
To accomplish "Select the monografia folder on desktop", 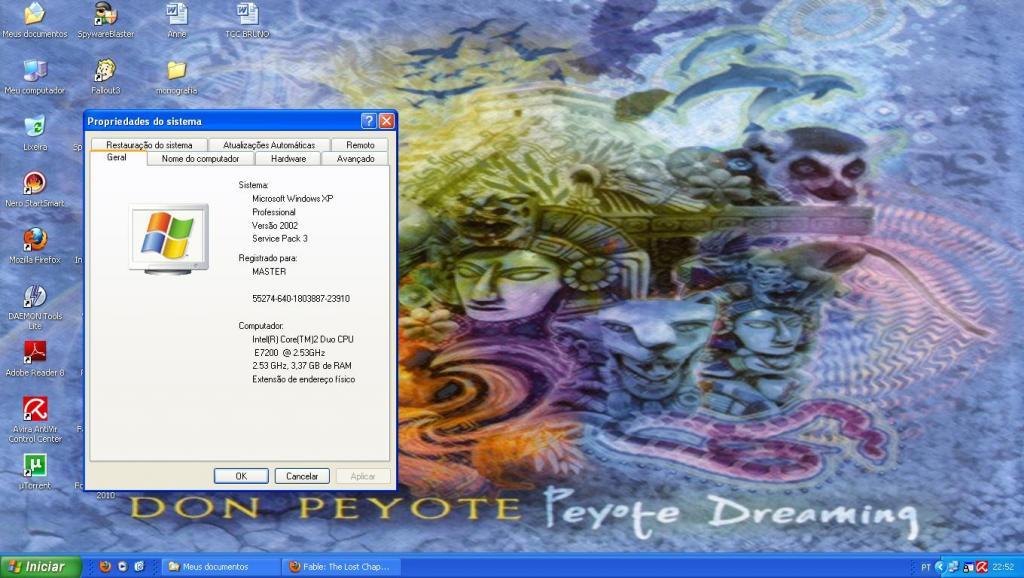I will (x=176, y=77).
